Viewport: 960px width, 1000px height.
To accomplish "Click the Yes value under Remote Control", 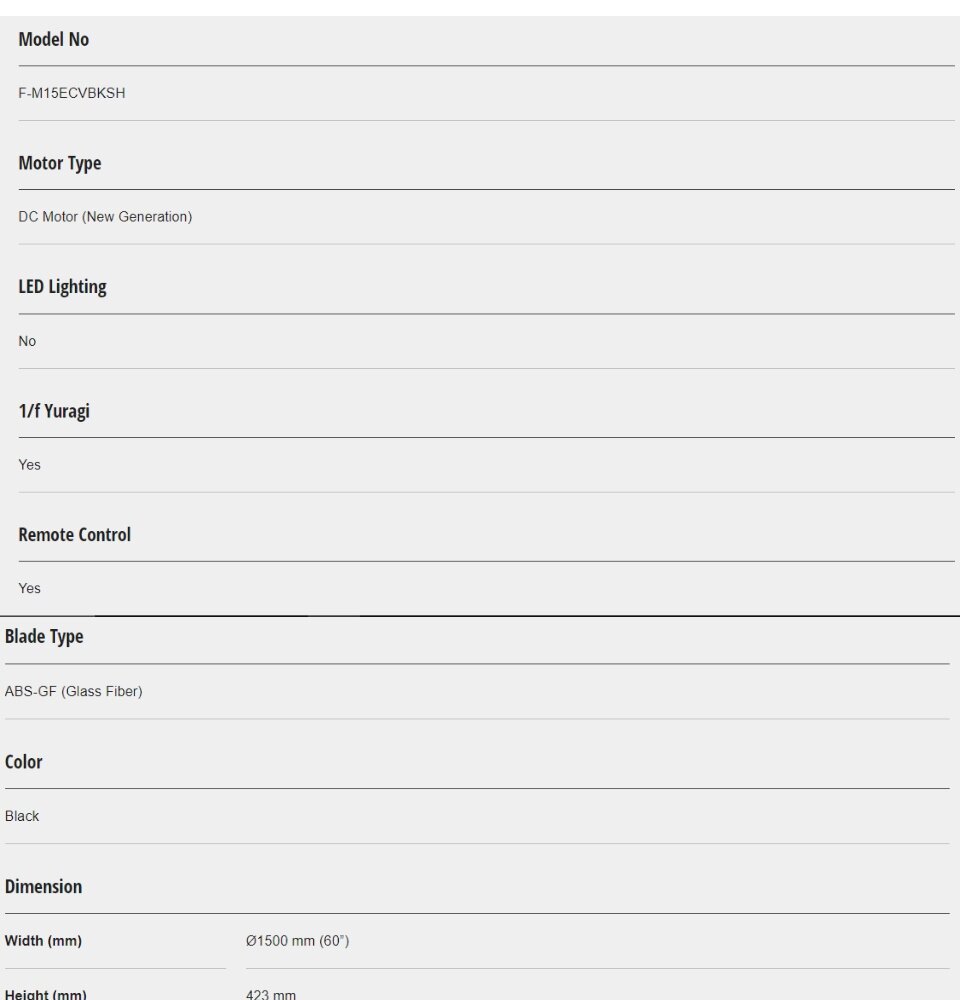I will pyautogui.click(x=30, y=589).
